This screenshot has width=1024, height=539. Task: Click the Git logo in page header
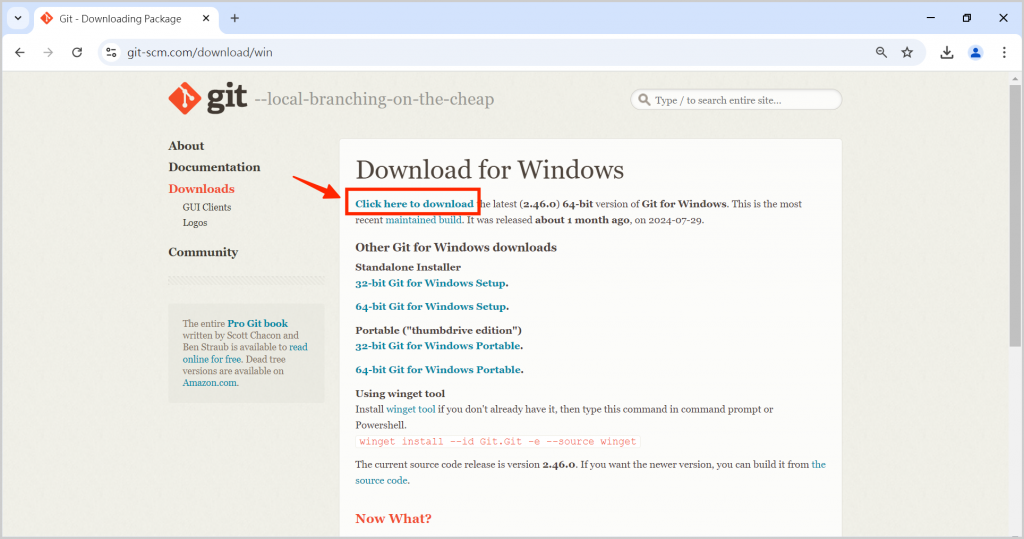[208, 99]
